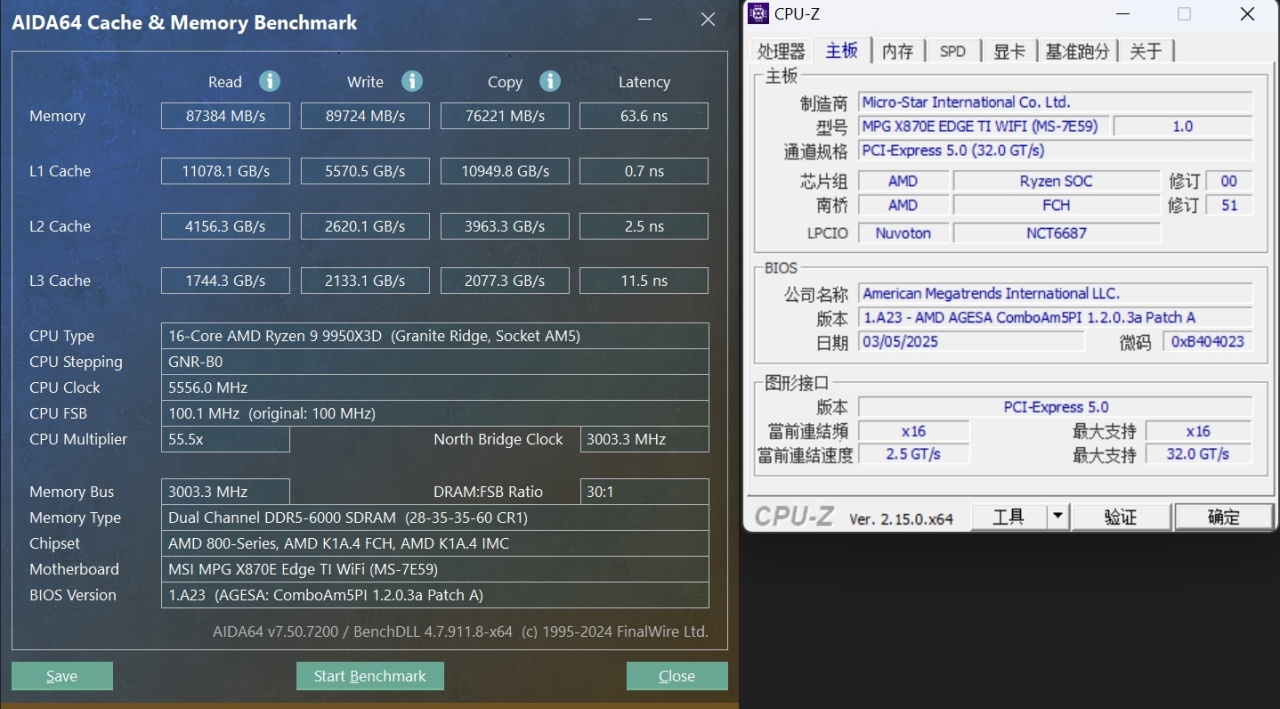Click Memory Type DDR5-6000 field
This screenshot has height=709, width=1280.
435,518
